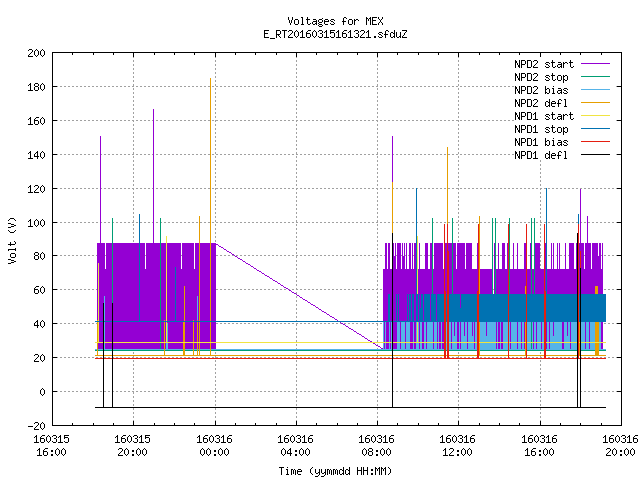
Task: Click the y-axis tick value 80
Action: (x=39, y=256)
